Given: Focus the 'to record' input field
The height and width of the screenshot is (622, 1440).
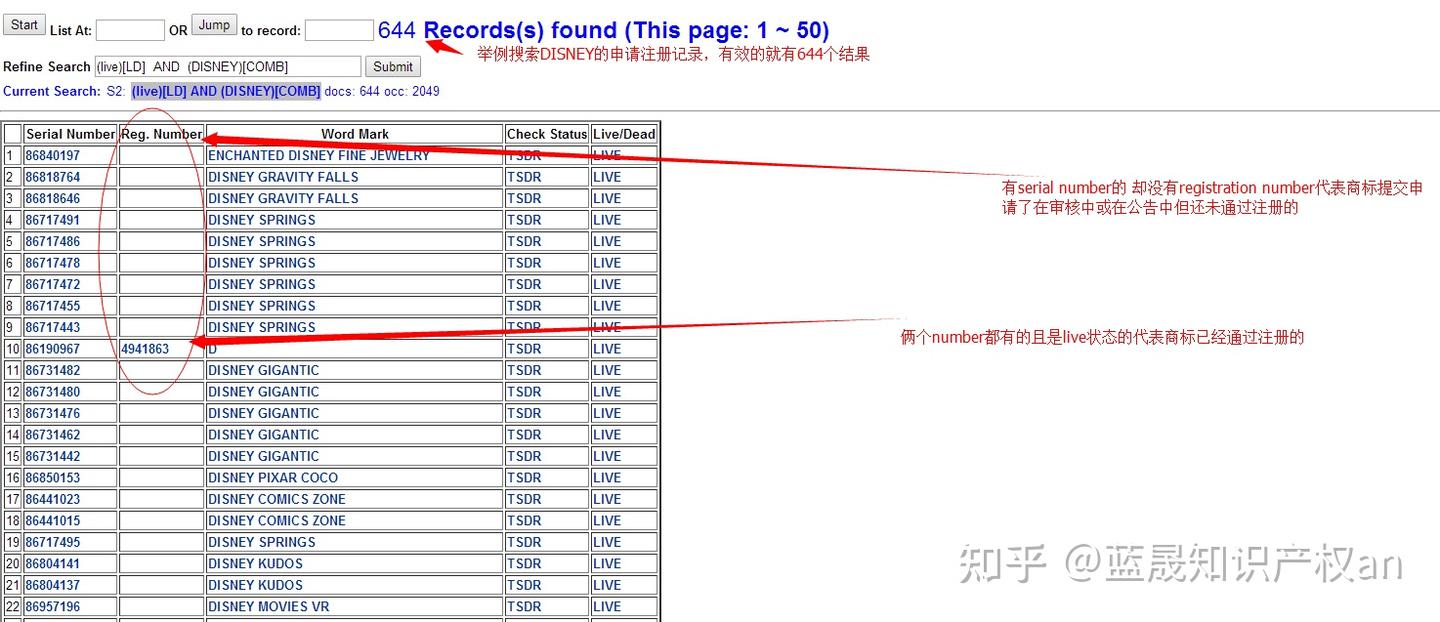Looking at the screenshot, I should pos(339,30).
